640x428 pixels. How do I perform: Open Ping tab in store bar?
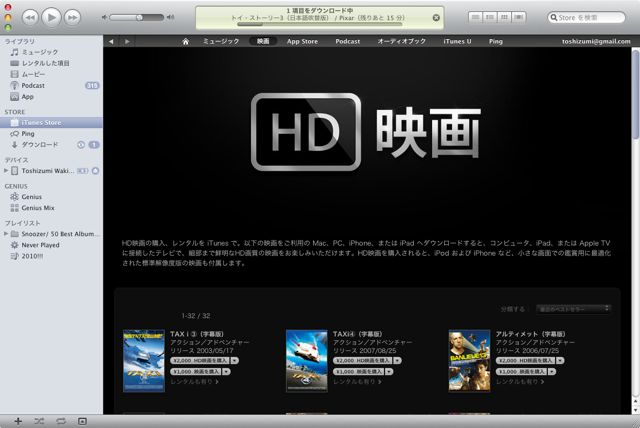pos(496,41)
